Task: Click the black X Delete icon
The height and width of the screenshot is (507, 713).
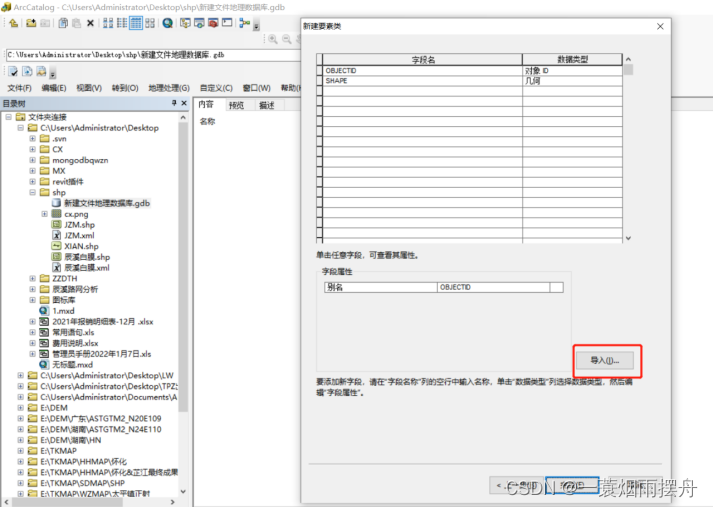Action: click(x=90, y=23)
